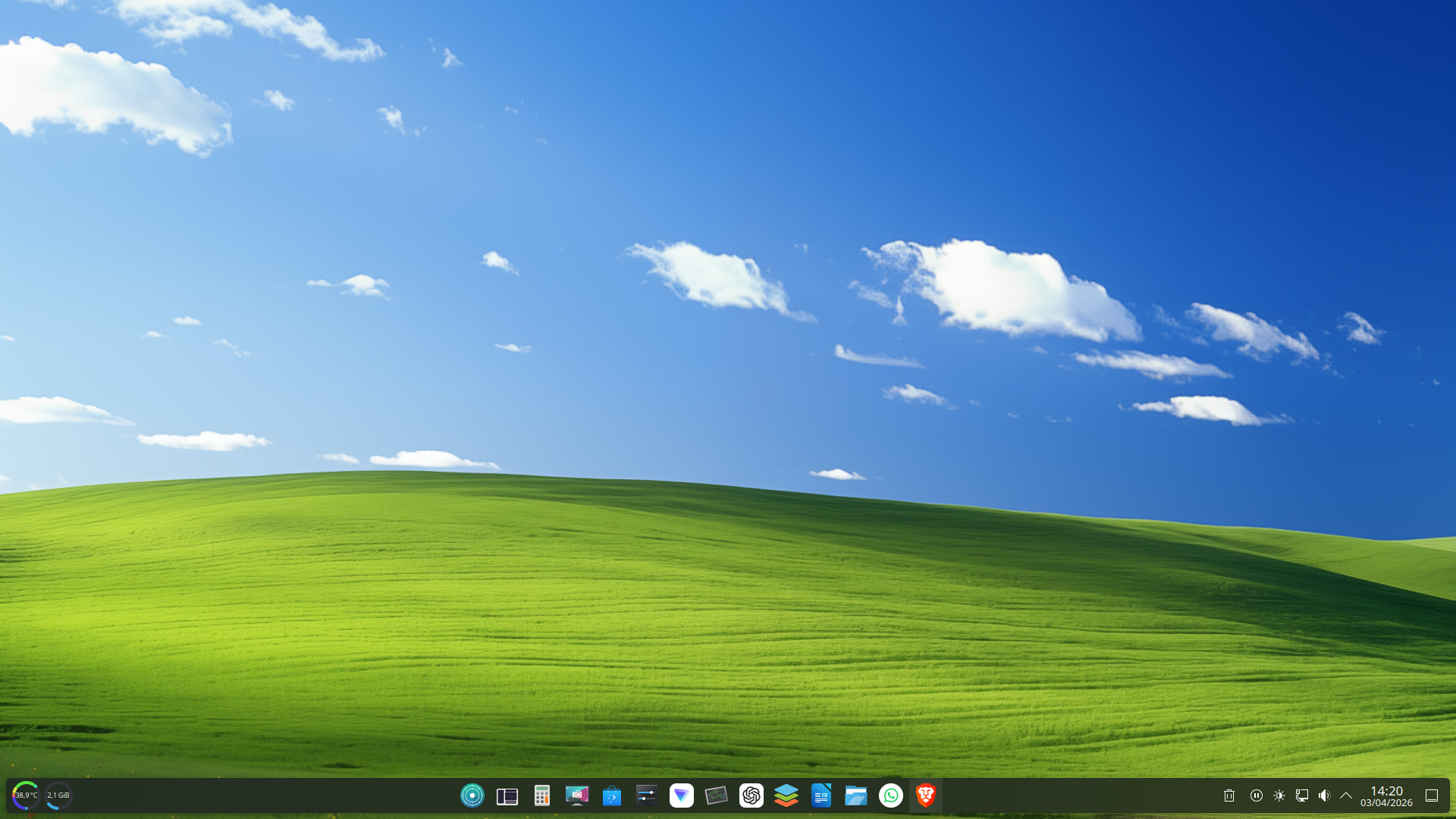Launch the Proton VPN triangle icon
Screen dimensions: 1456x819
pyautogui.click(x=681, y=795)
